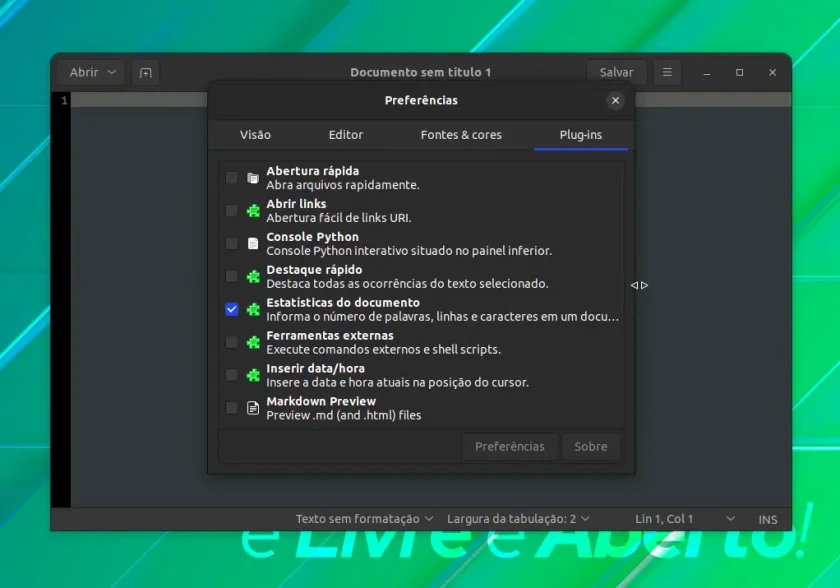
Task: Click the Destaque rápido plugin title
Action: point(314,269)
